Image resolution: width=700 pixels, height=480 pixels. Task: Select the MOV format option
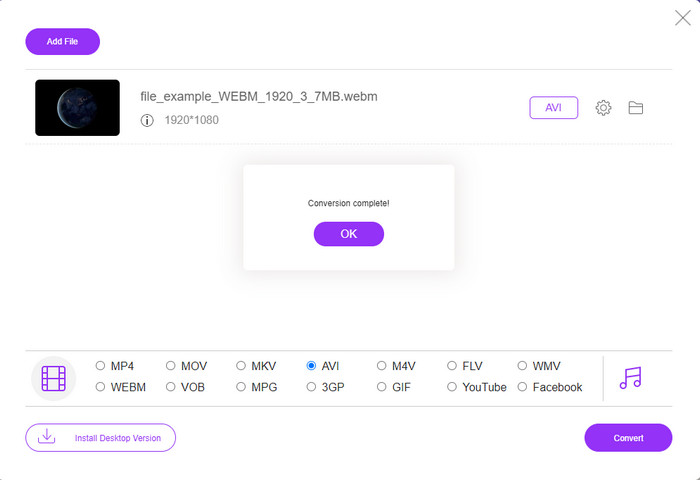[171, 366]
